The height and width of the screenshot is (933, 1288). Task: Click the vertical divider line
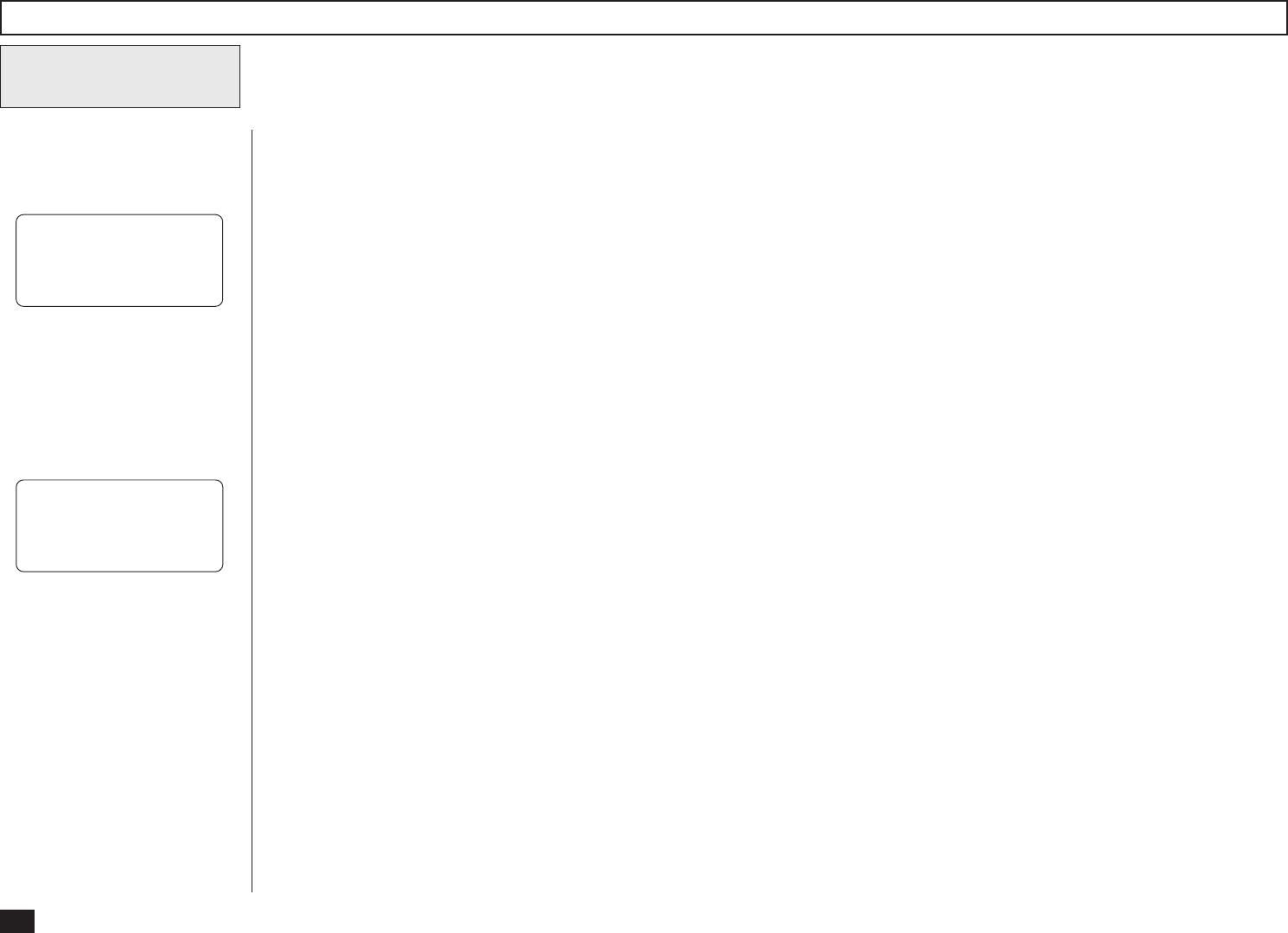pyautogui.click(x=252, y=510)
